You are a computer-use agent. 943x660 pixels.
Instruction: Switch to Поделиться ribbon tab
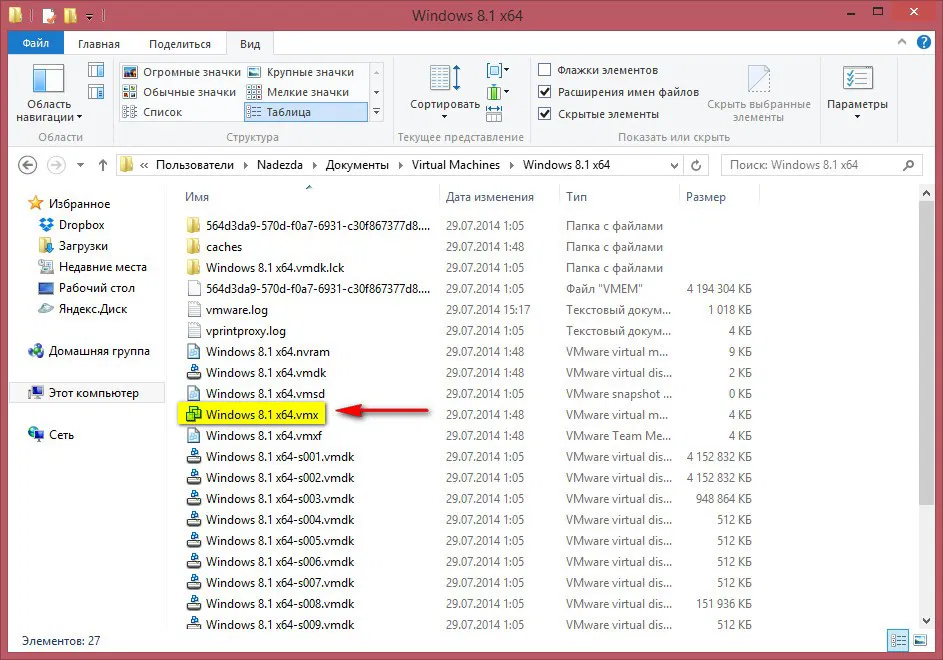(180, 44)
